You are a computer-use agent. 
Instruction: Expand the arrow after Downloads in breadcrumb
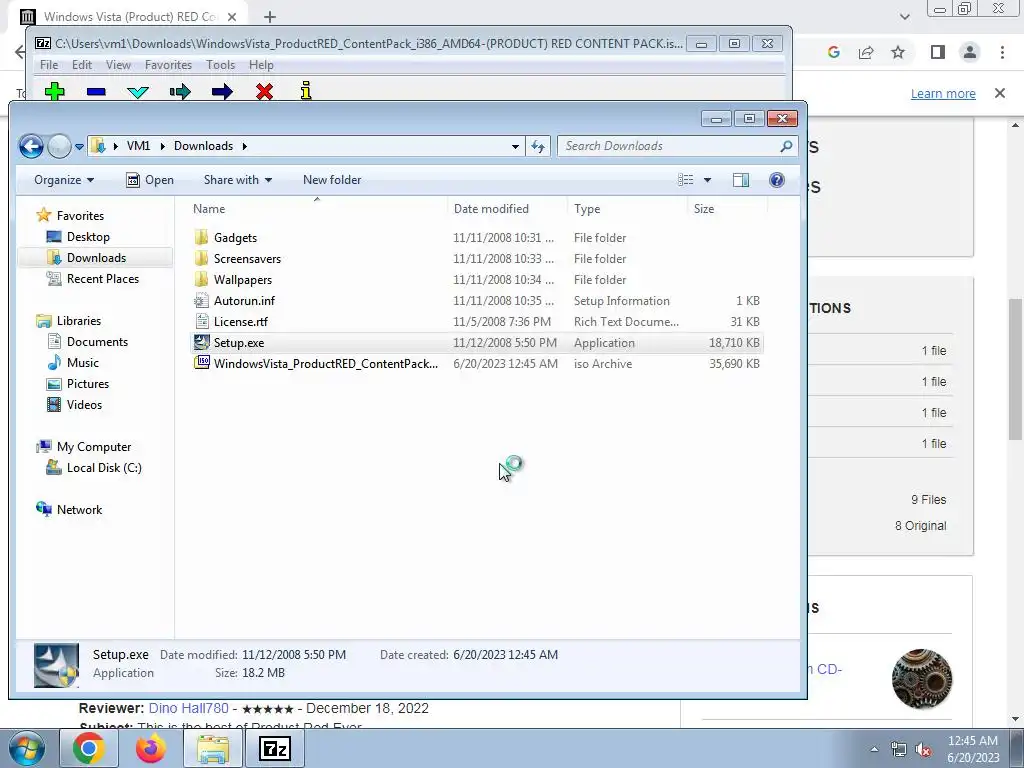coord(245,146)
